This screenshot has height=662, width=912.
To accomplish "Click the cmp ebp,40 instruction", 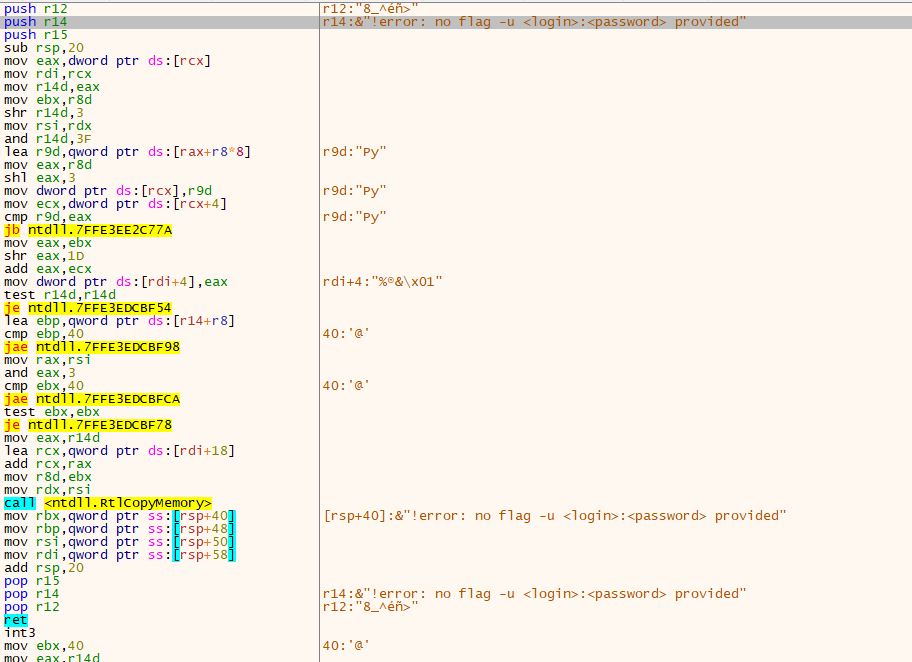I will click(44, 334).
